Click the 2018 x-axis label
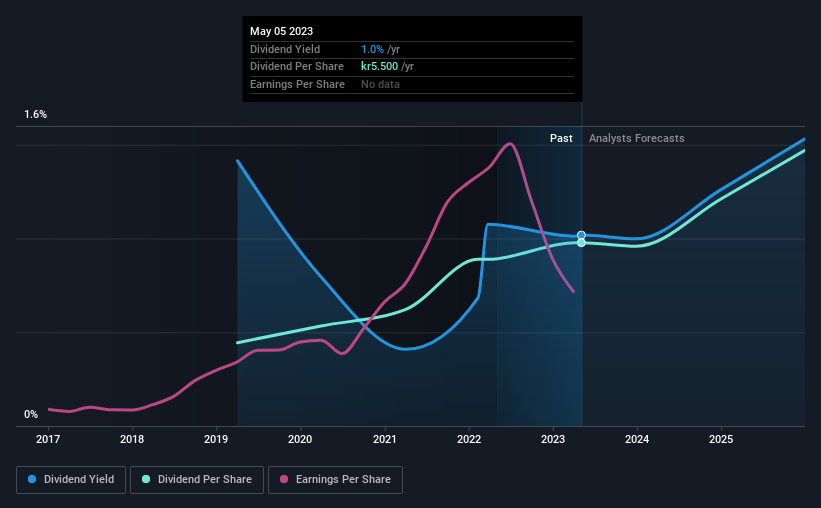Screen dimensions: 821x508 coord(132,439)
